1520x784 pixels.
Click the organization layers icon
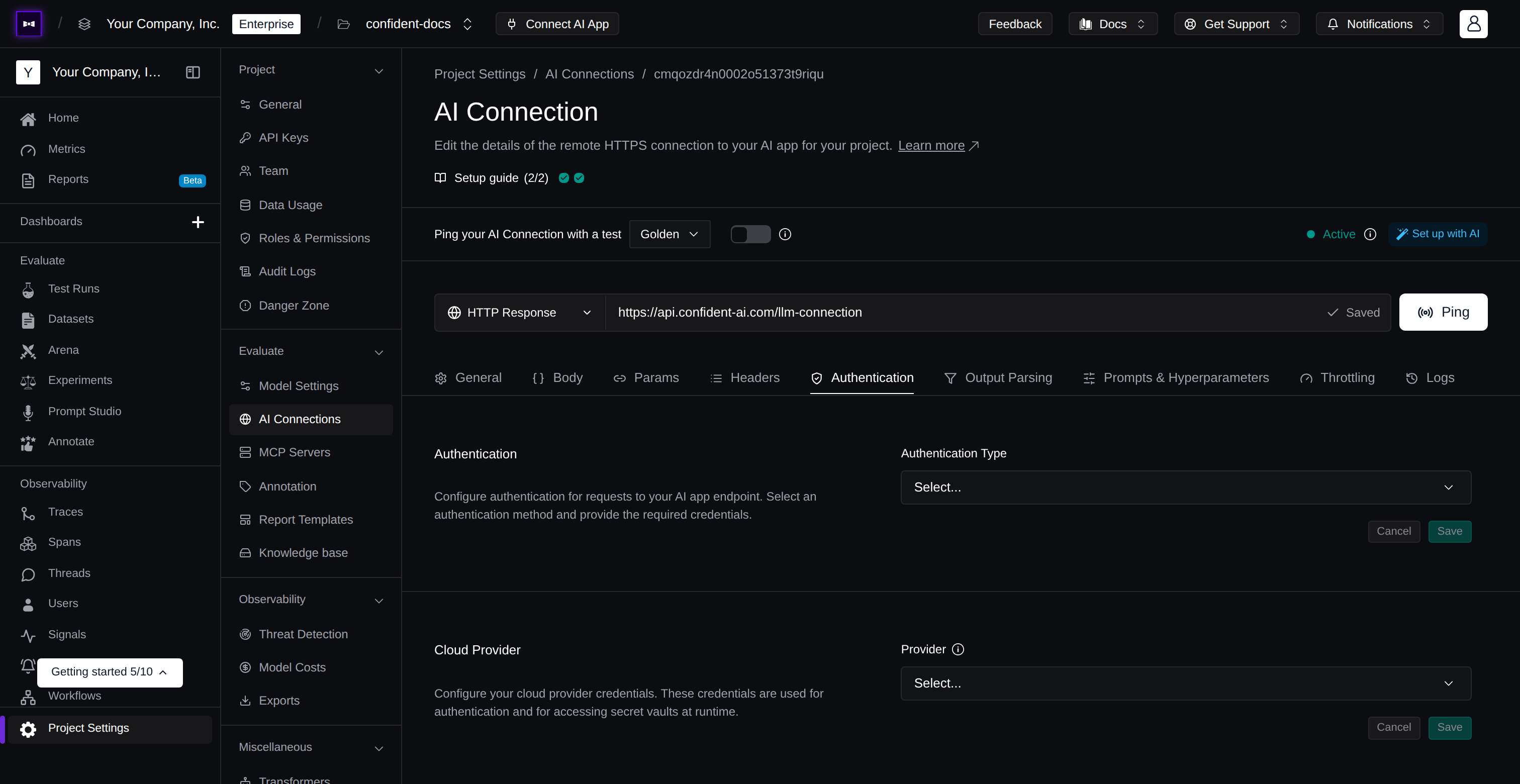coord(84,24)
